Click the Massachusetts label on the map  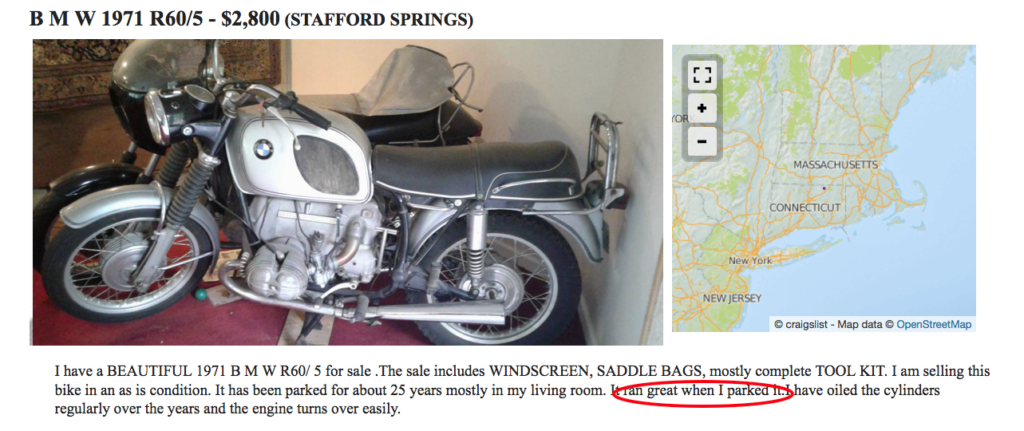(835, 165)
